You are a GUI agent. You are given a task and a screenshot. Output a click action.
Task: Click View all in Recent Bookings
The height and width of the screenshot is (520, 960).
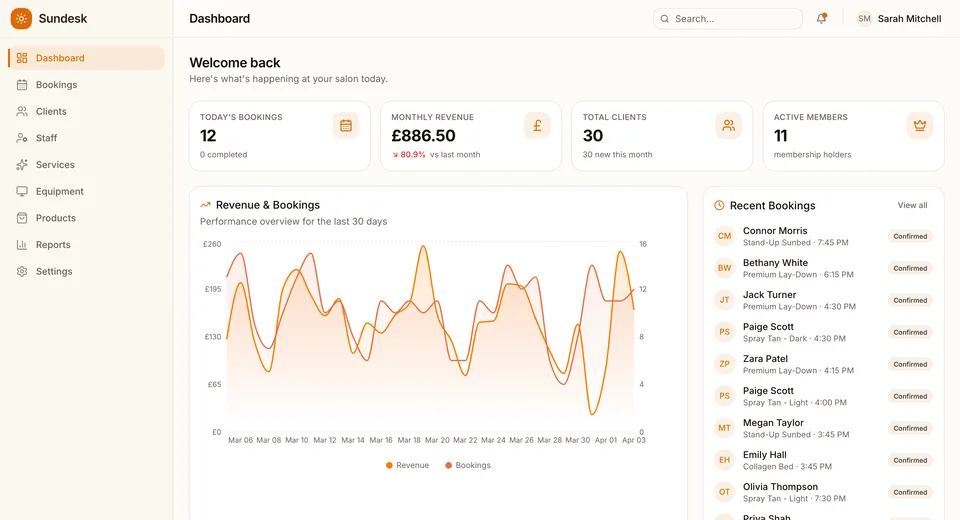pyautogui.click(x=912, y=205)
